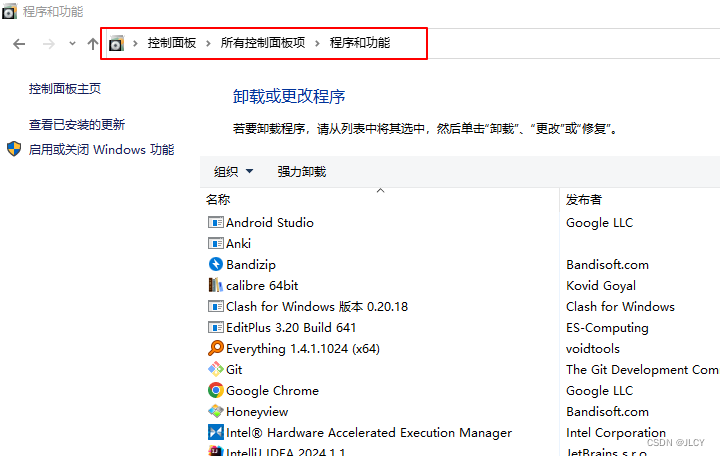This screenshot has height=456, width=720.
Task: Open the 查看已安装的更新 link
Action: click(x=77, y=124)
